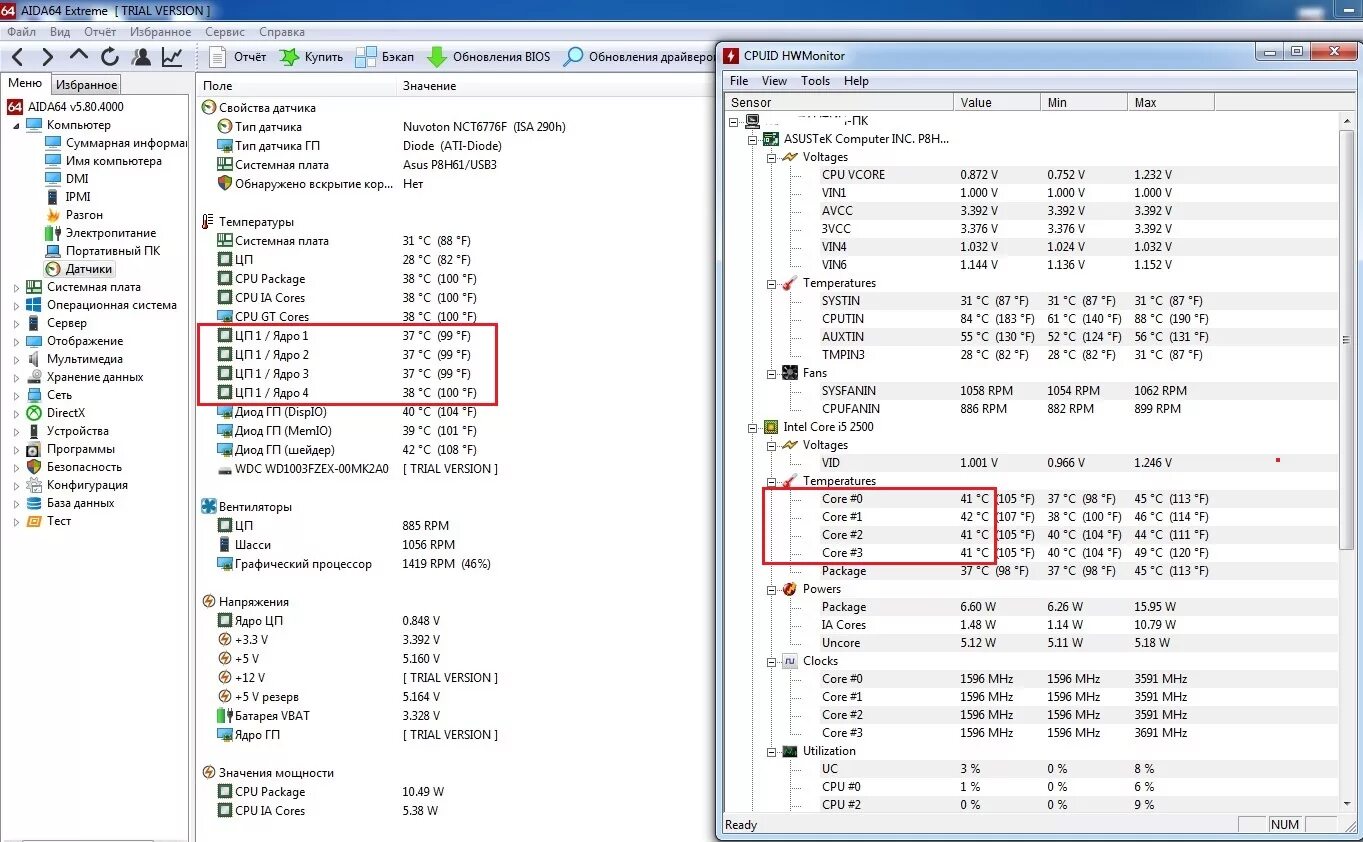
Task: Collapse the Intel Core i5 2500 node
Action: click(753, 427)
